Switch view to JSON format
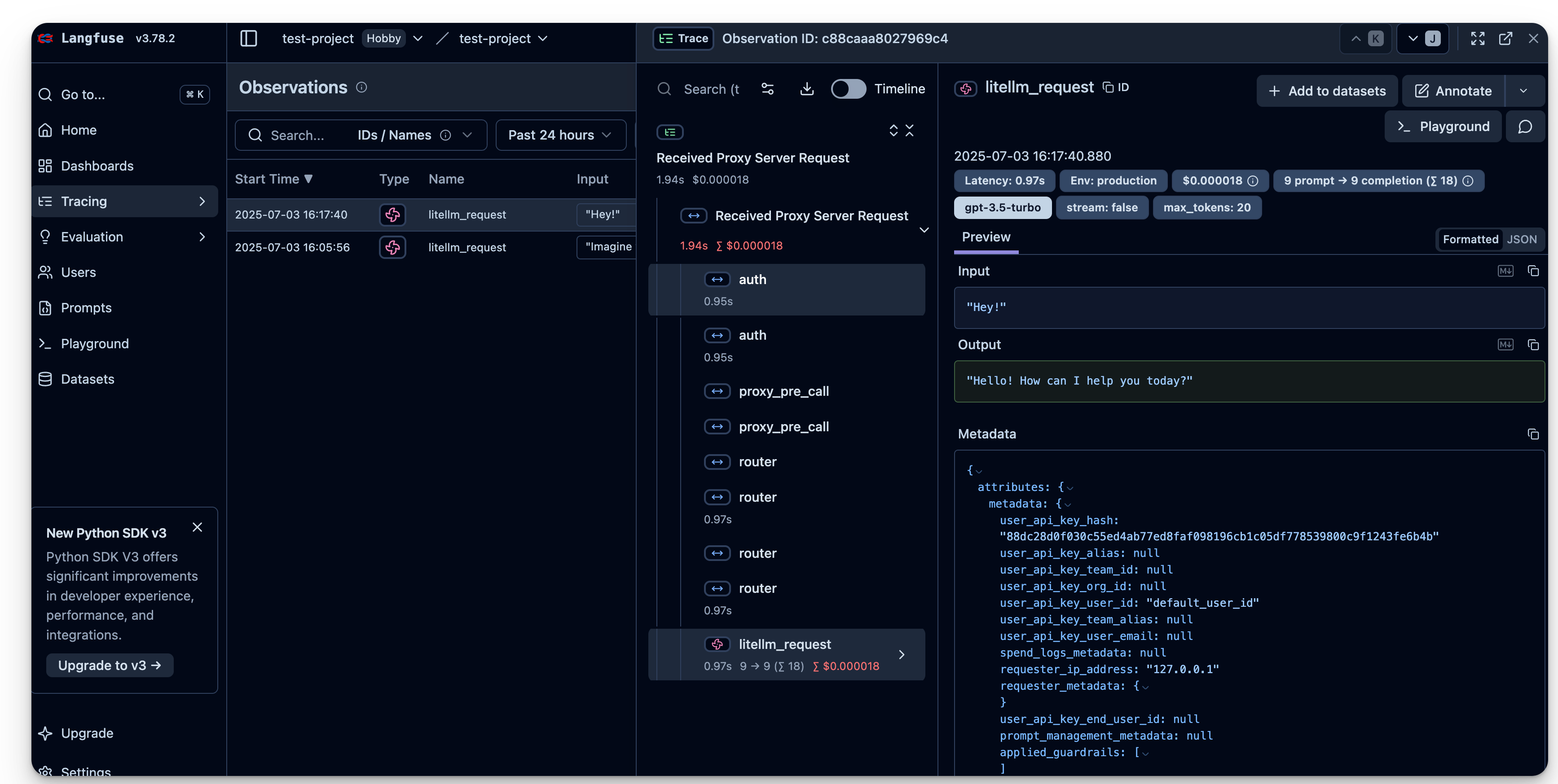This screenshot has height=784, width=1558. tap(1521, 239)
